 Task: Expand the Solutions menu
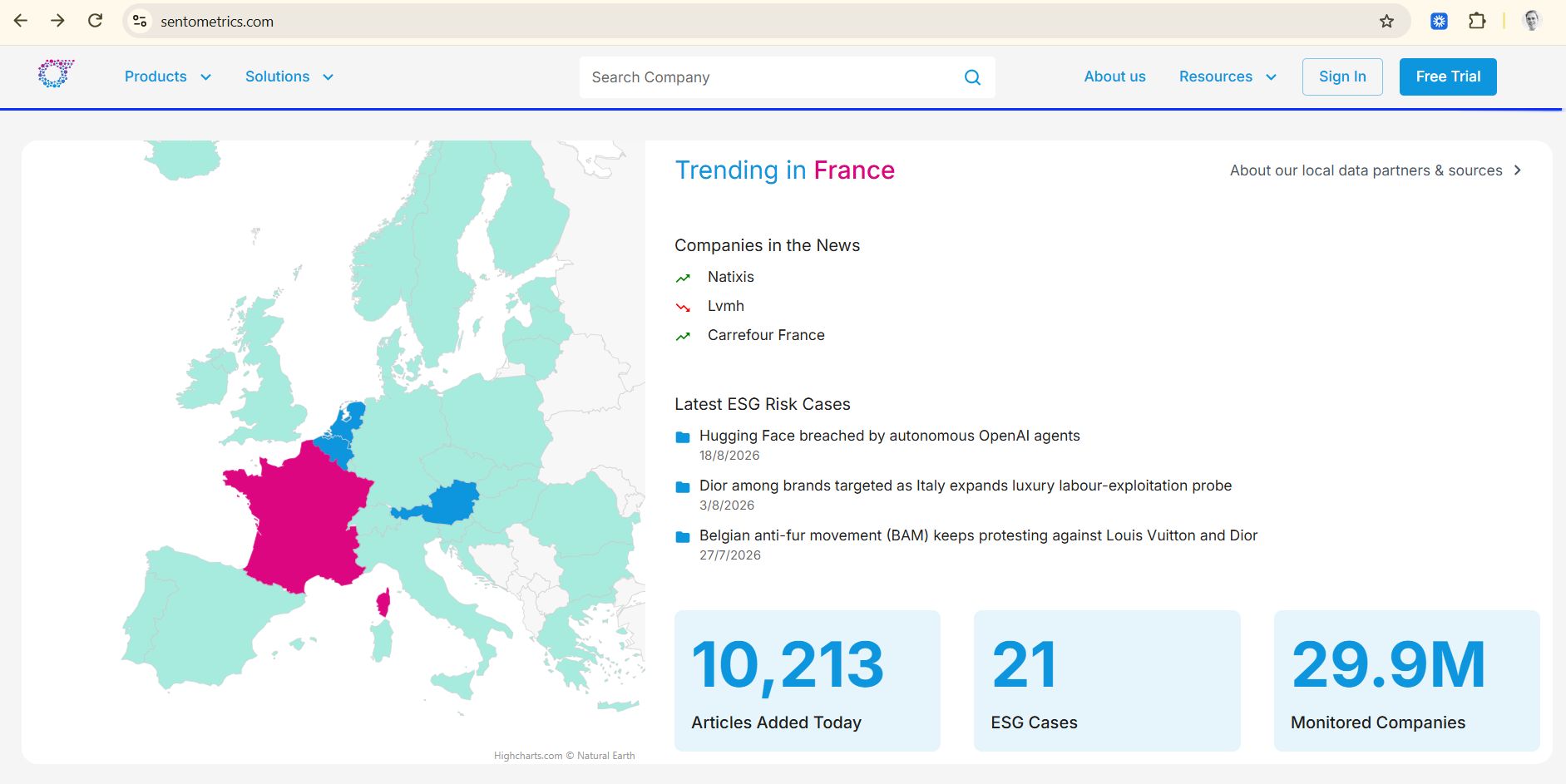pos(289,76)
